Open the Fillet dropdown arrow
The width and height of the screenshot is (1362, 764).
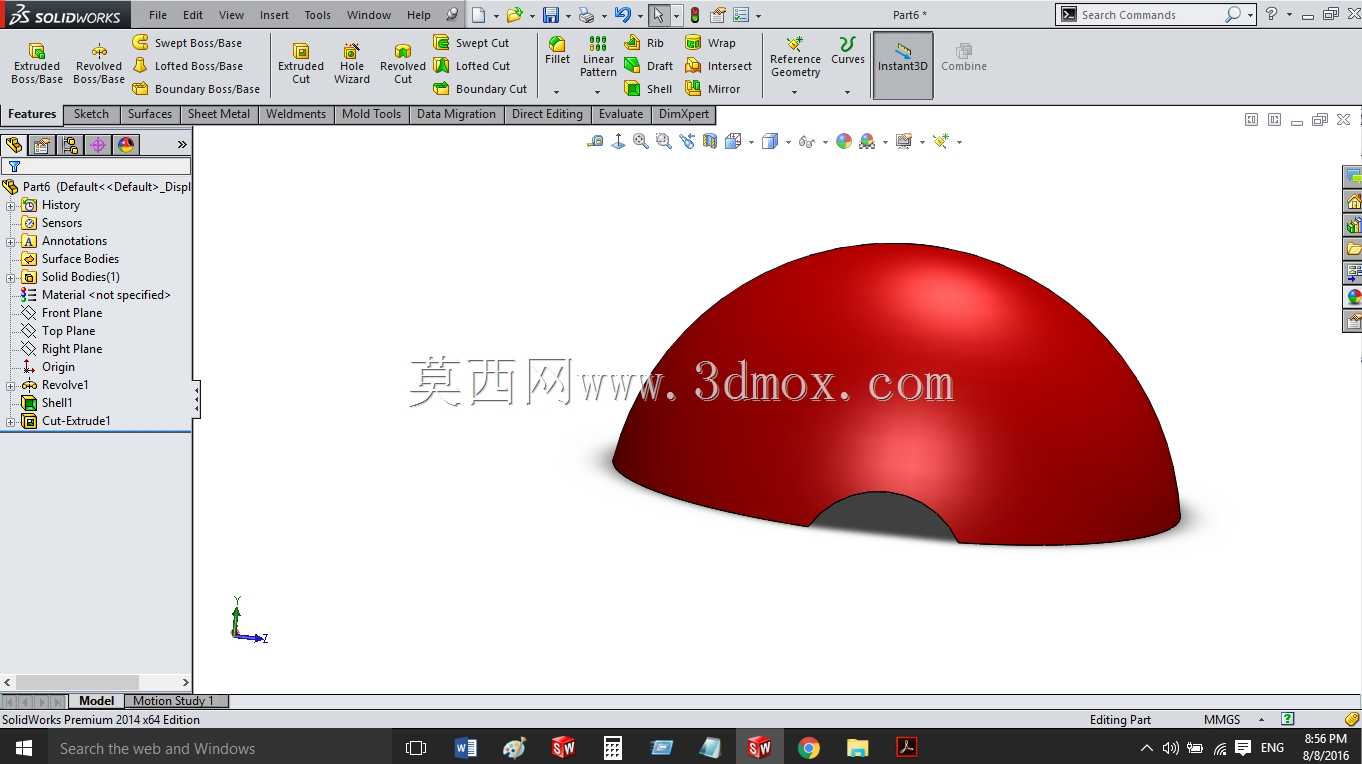click(557, 92)
